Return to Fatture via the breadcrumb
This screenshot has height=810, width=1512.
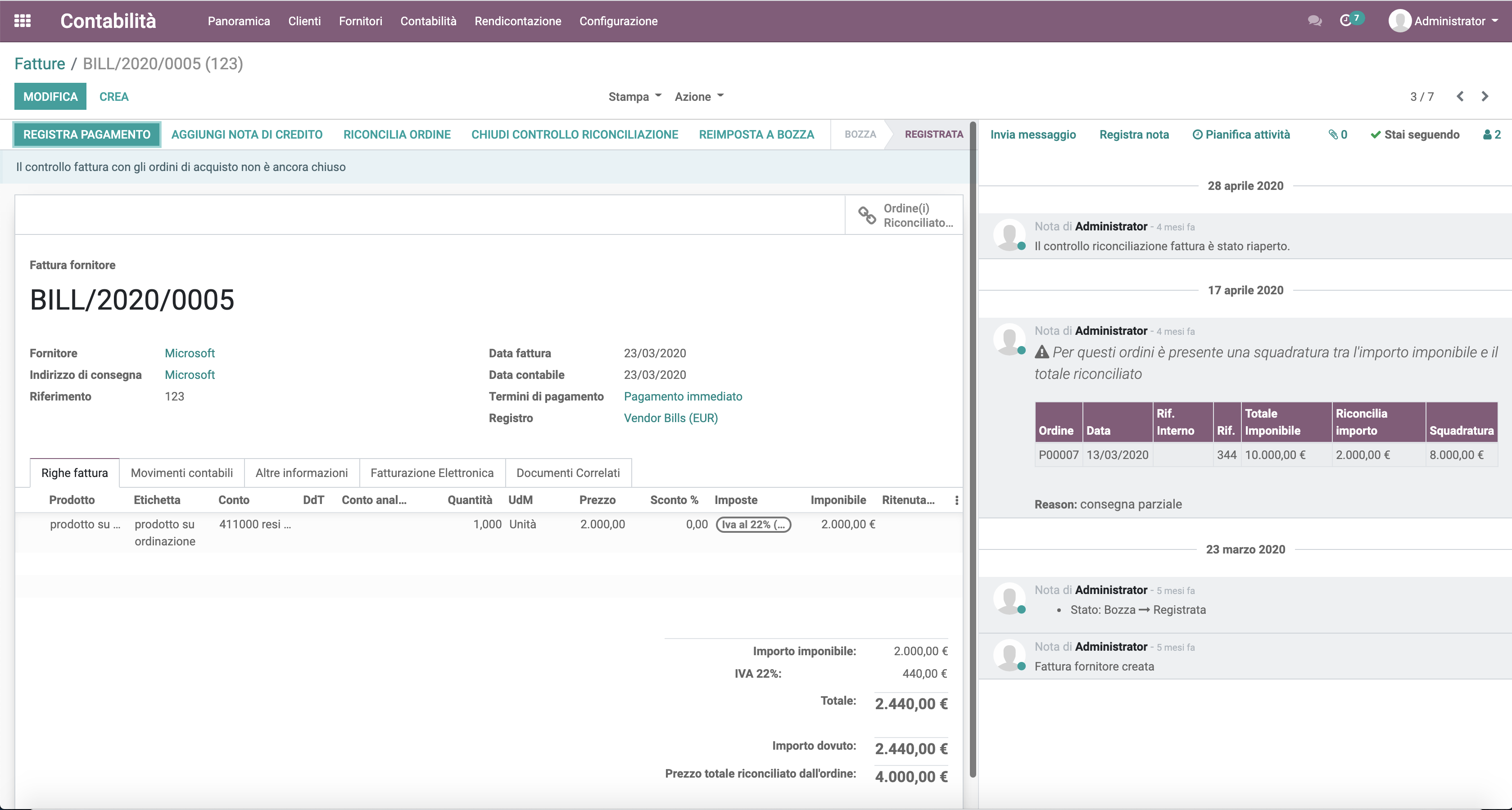click(x=39, y=63)
